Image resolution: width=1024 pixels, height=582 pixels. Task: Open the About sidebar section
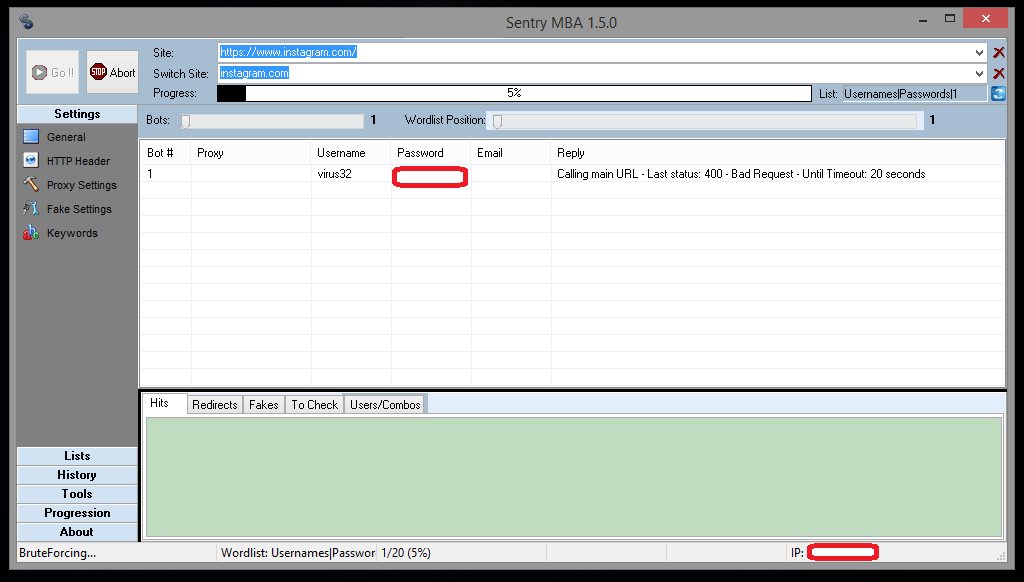77,532
